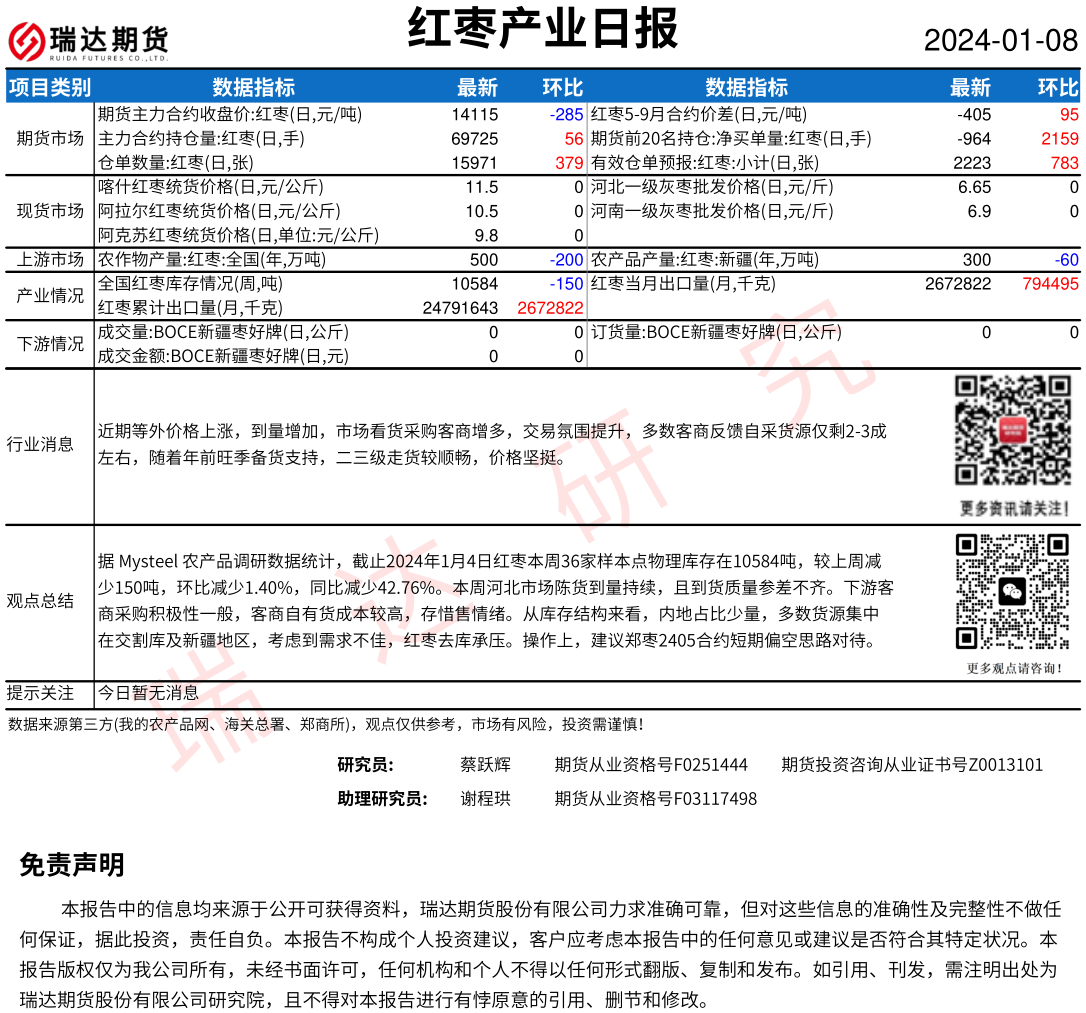The height and width of the screenshot is (1013, 1086).
Task: Select the 观点总结 section label
Action: point(40,601)
